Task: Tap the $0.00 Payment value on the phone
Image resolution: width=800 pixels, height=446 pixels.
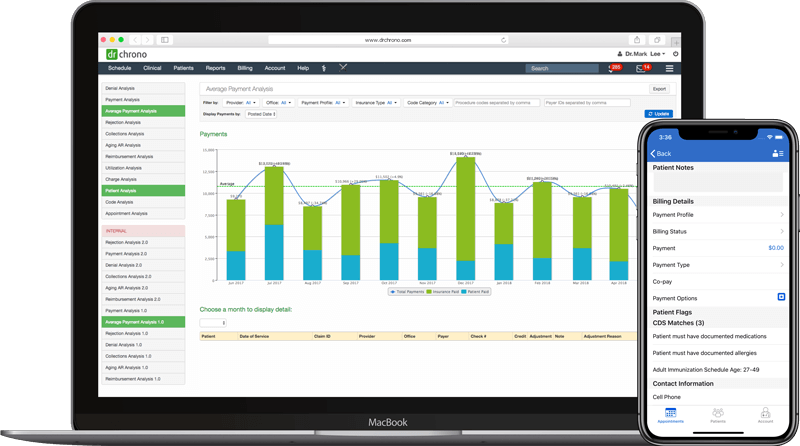Action: (776, 248)
